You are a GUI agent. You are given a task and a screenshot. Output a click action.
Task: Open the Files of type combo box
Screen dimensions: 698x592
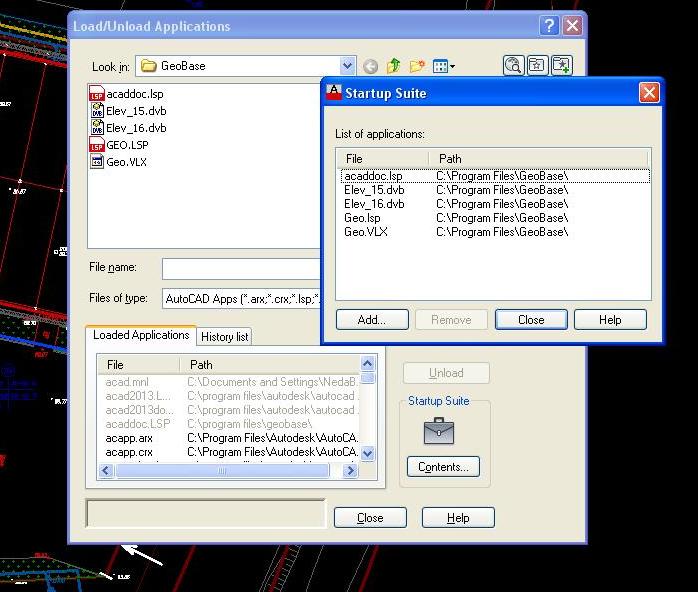click(x=241, y=299)
